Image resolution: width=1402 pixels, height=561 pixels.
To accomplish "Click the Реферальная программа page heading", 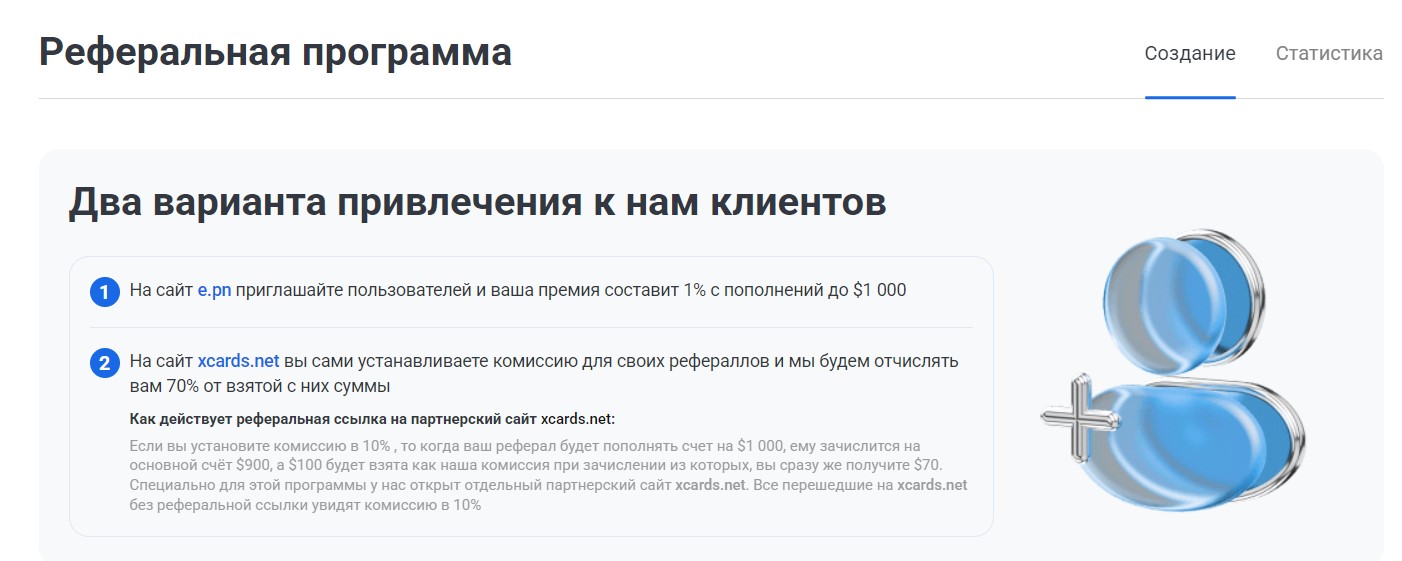I will 275,52.
